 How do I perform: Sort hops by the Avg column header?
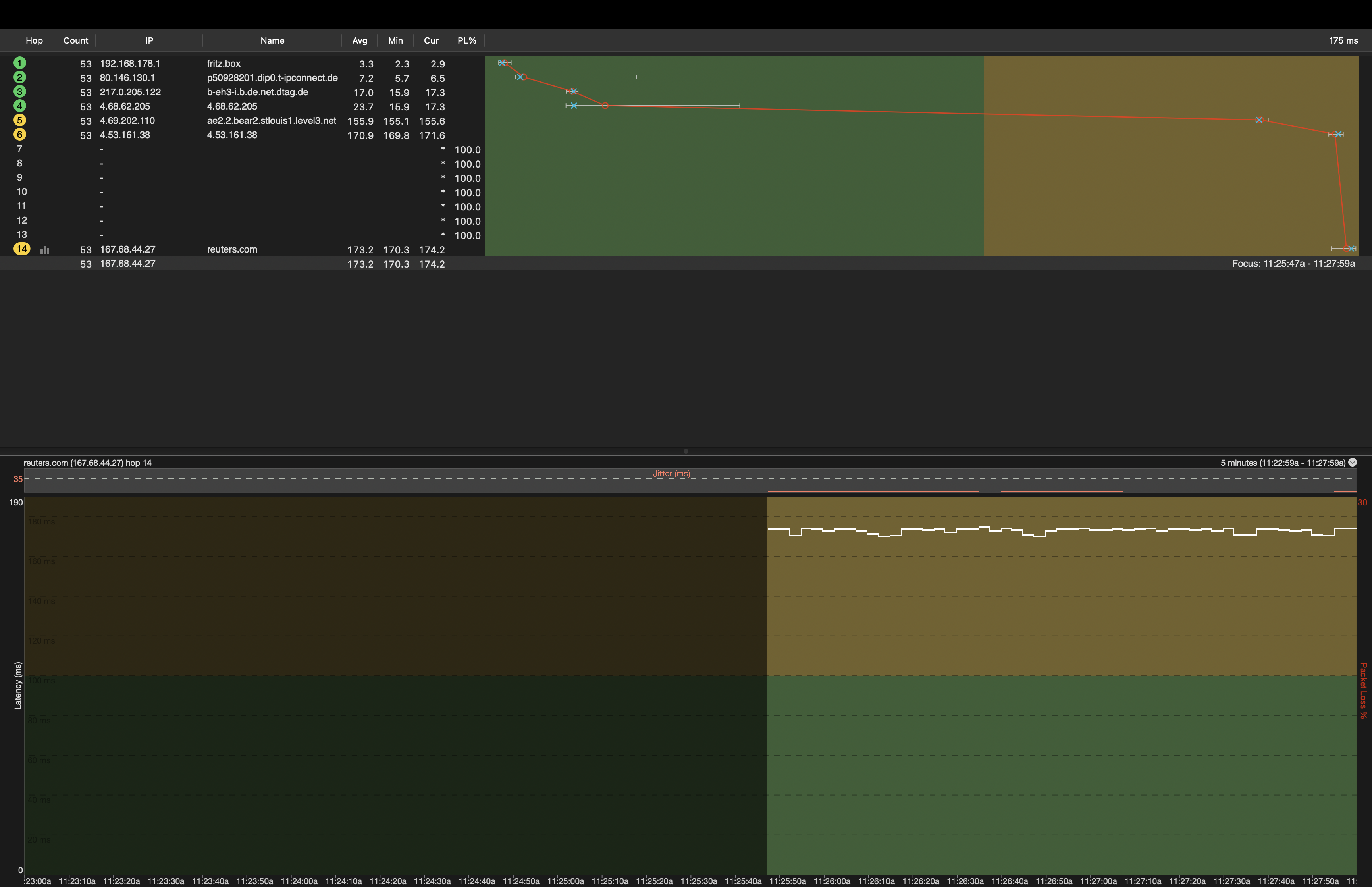360,40
